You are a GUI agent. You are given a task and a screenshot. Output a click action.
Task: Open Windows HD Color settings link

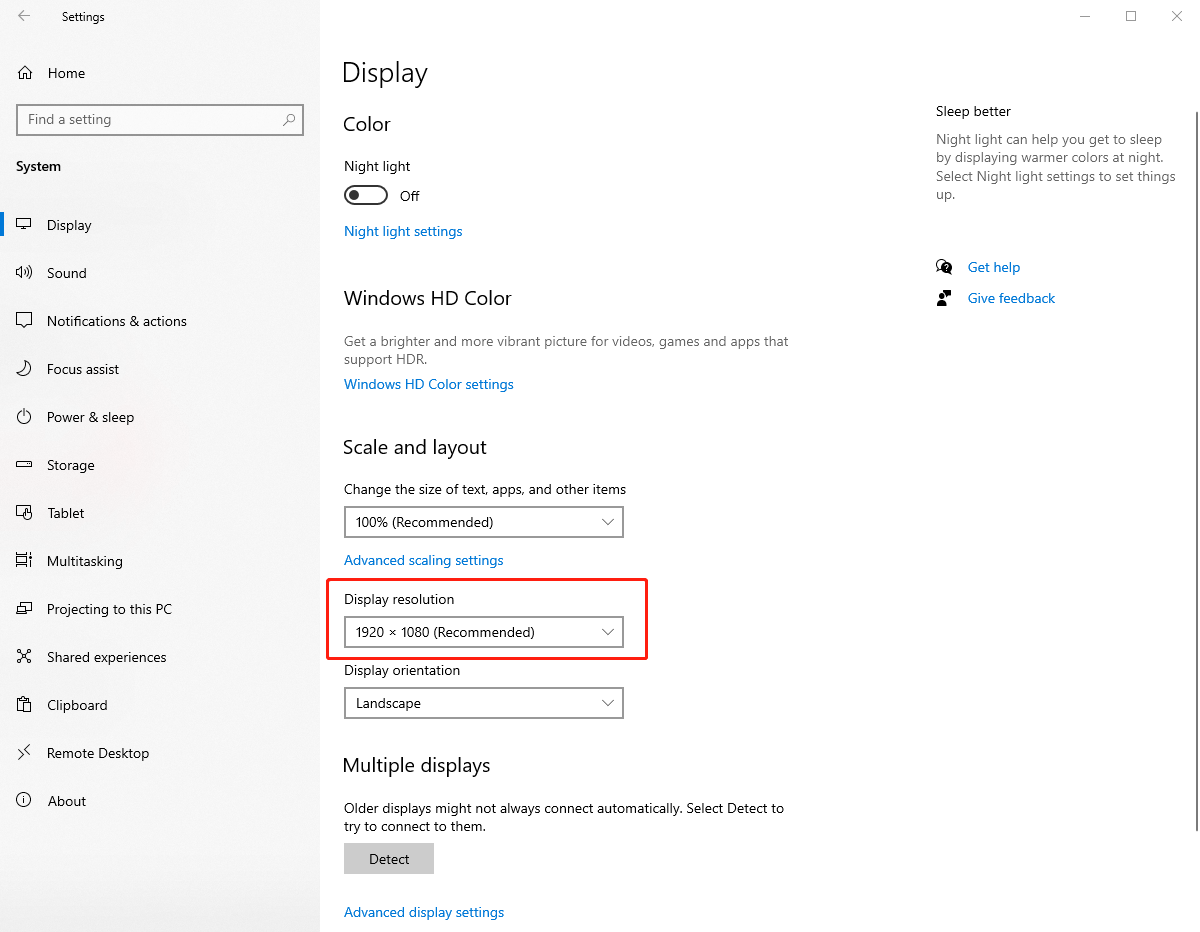click(428, 384)
